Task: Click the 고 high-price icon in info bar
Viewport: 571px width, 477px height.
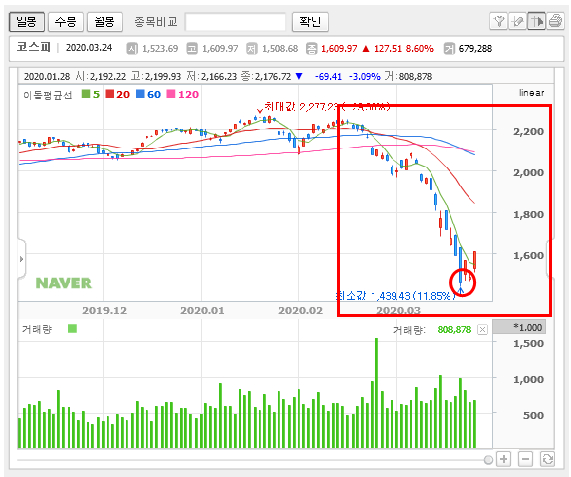Action: coord(192,48)
